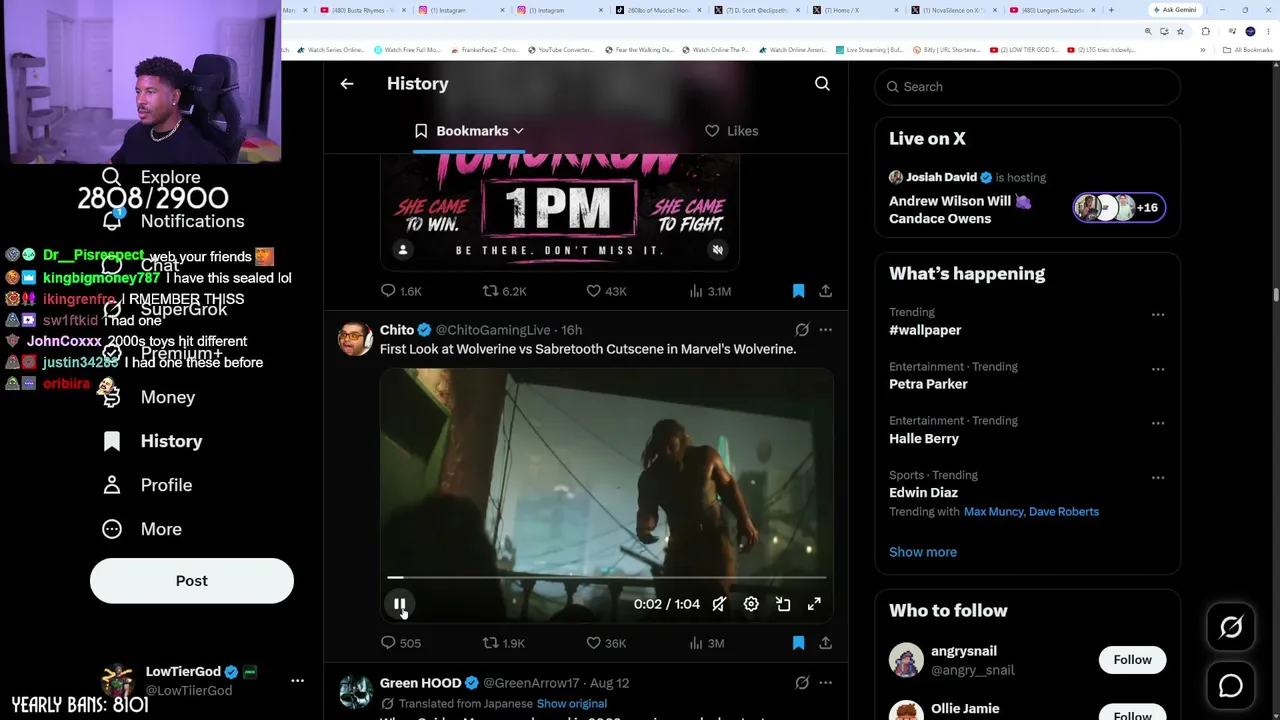This screenshot has width=1280, height=720.
Task: Open Grok actions on Green HOOD's post
Action: tap(802, 683)
